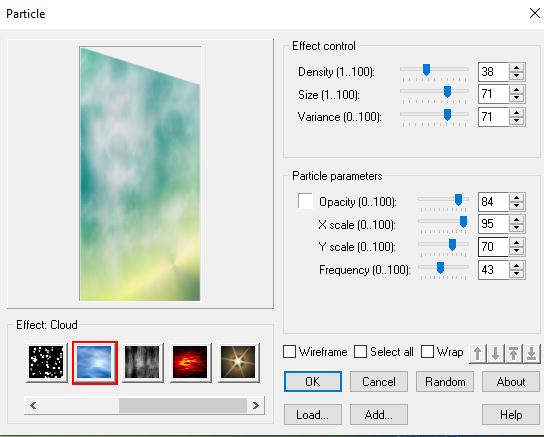Click the Random button
The image size is (544, 437).
point(445,382)
